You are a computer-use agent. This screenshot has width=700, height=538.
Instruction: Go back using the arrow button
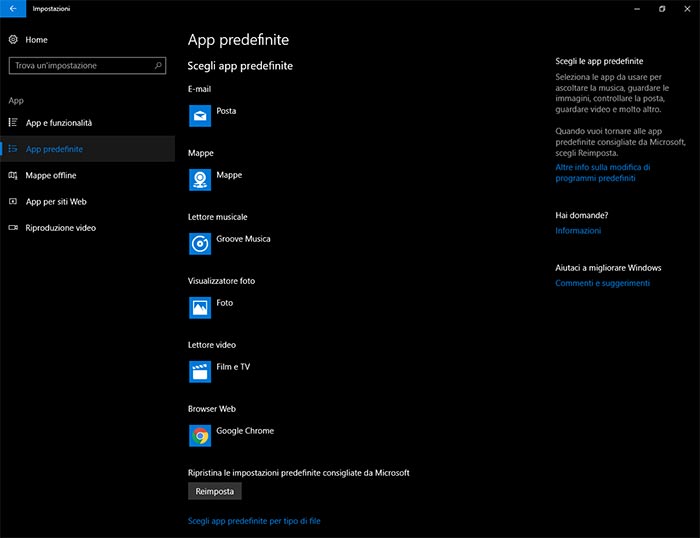click(12, 8)
